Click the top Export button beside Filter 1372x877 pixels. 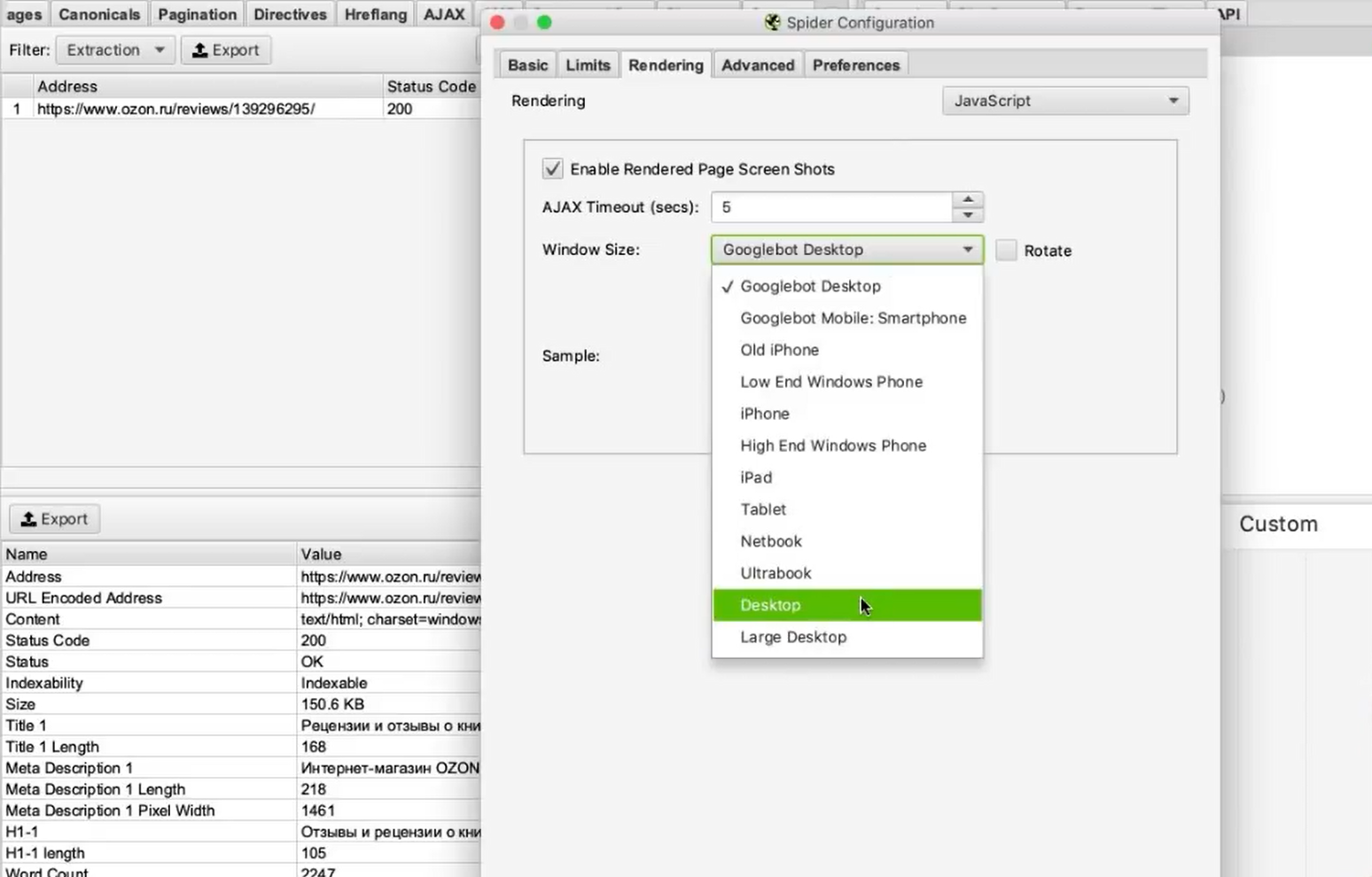tap(226, 50)
